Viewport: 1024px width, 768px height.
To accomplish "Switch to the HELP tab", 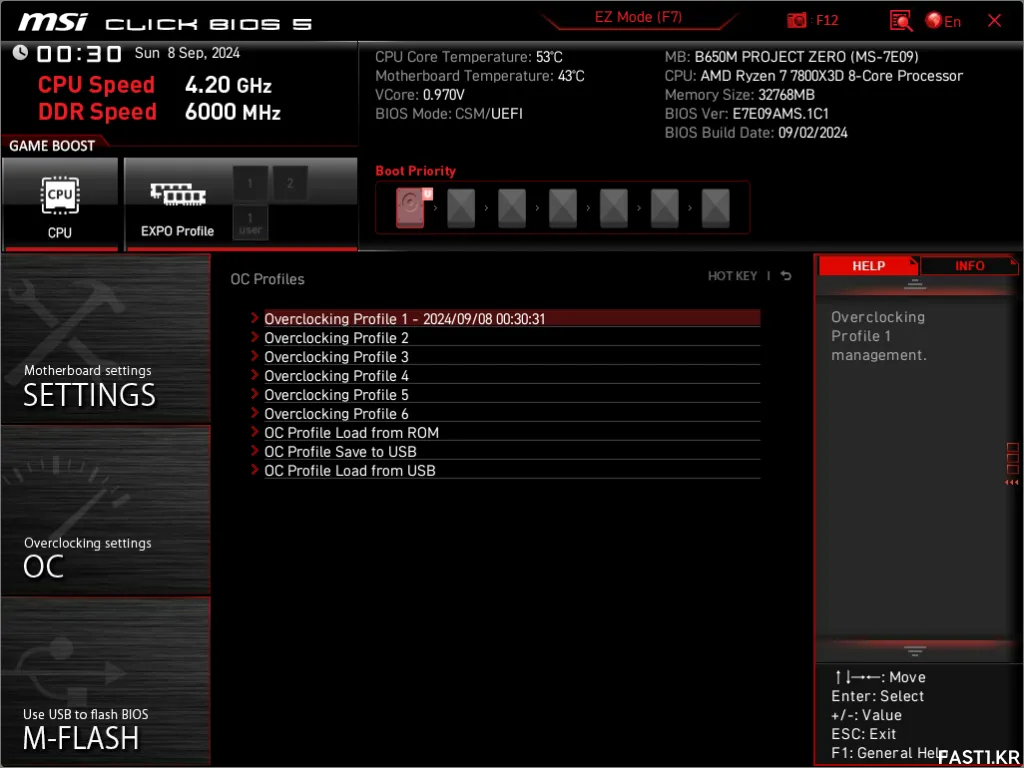I will [869, 266].
